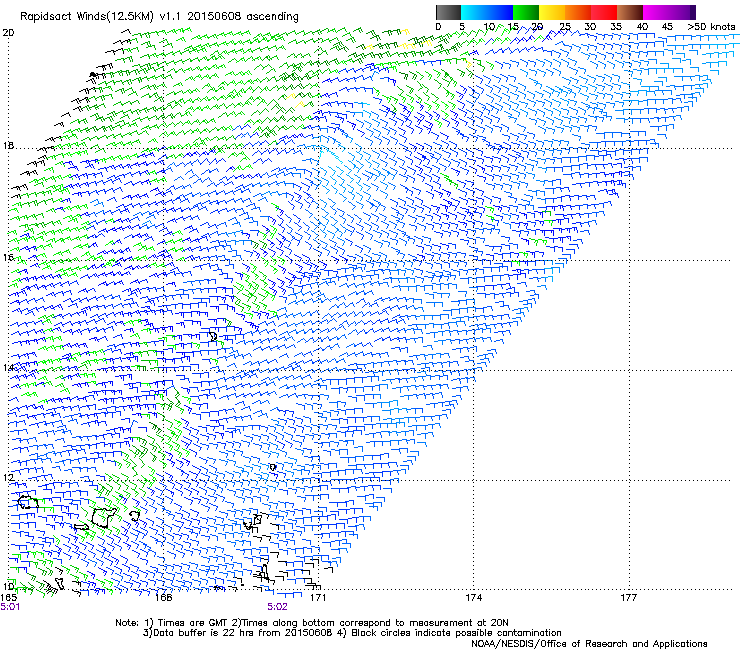Click the red 30–35 knots legend swatch

pyautogui.click(x=604, y=12)
